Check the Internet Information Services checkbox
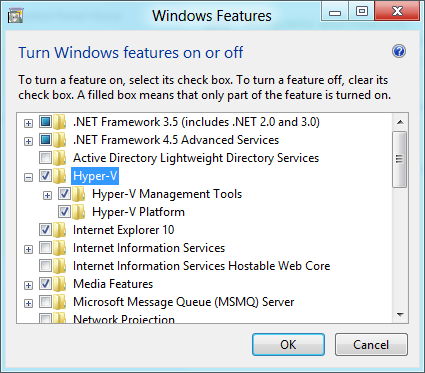The width and height of the screenshot is (425, 373). pos(45,248)
